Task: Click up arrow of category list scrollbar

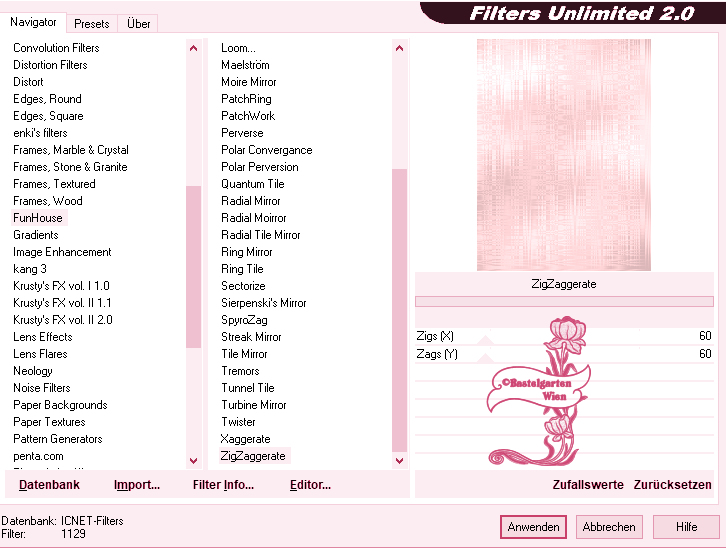Action: [x=194, y=48]
